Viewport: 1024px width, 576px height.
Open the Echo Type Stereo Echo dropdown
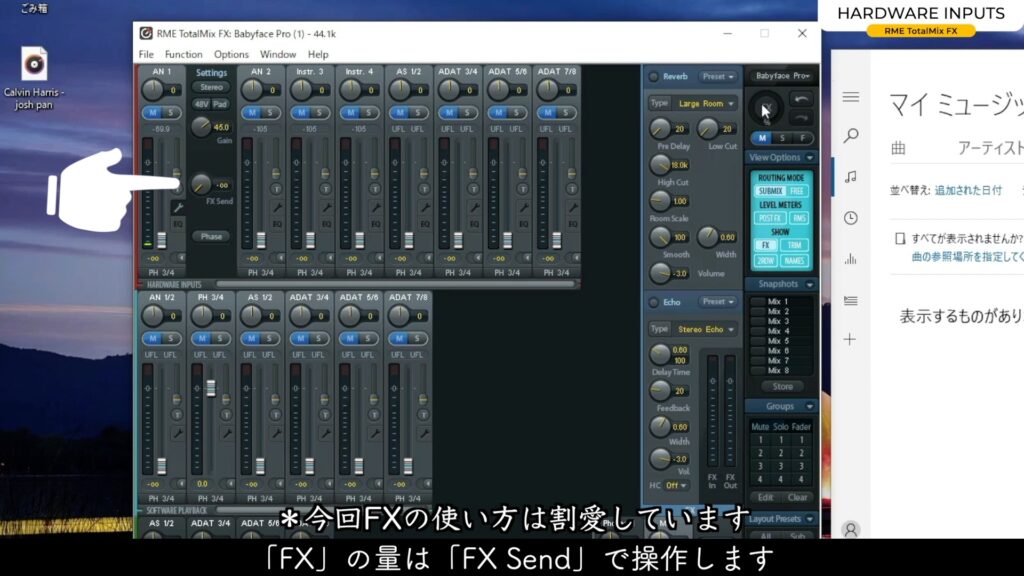[705, 329]
